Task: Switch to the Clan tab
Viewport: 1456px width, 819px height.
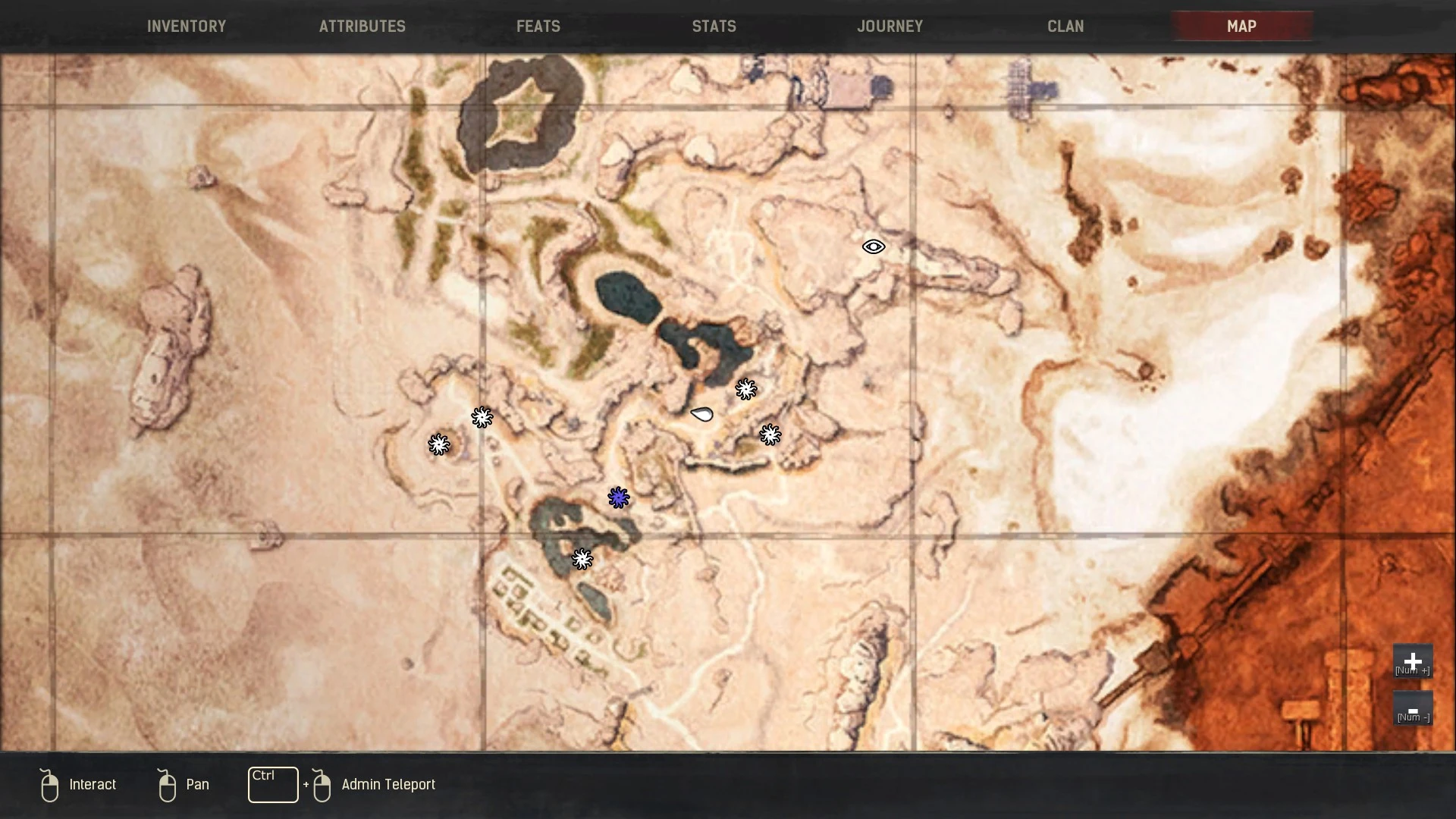Action: 1065,27
